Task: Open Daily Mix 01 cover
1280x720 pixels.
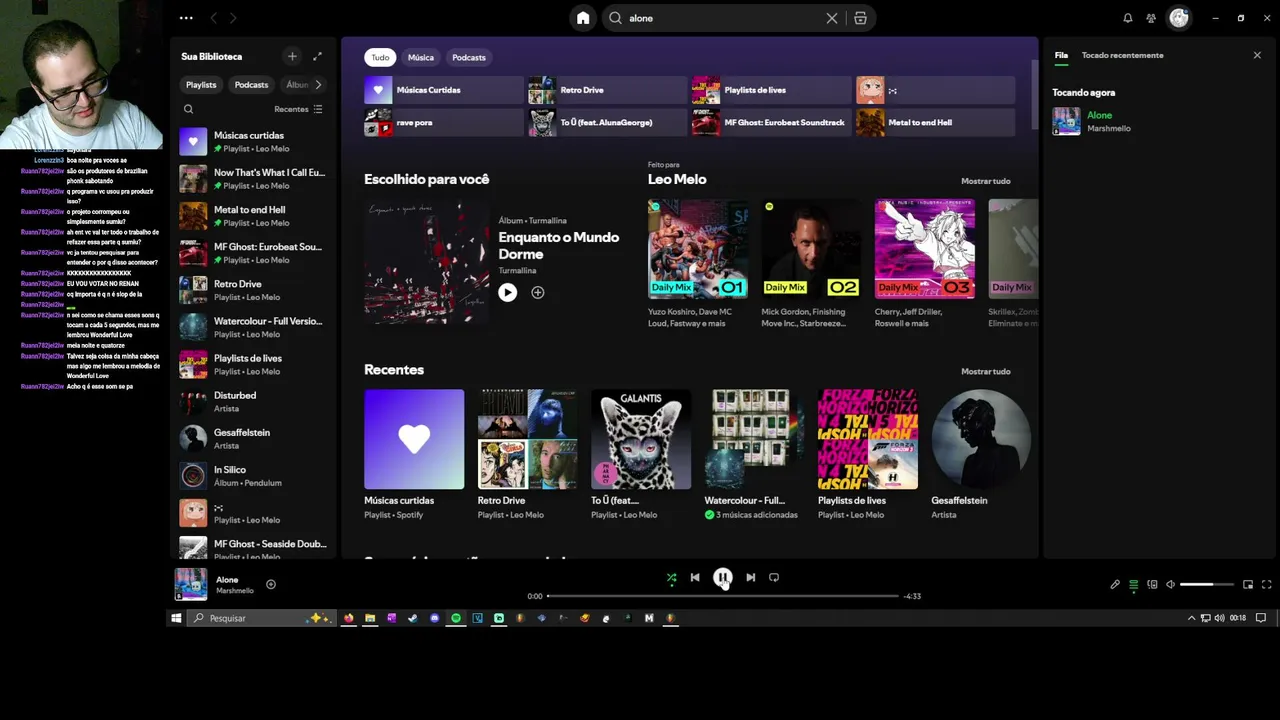Action: (x=698, y=248)
